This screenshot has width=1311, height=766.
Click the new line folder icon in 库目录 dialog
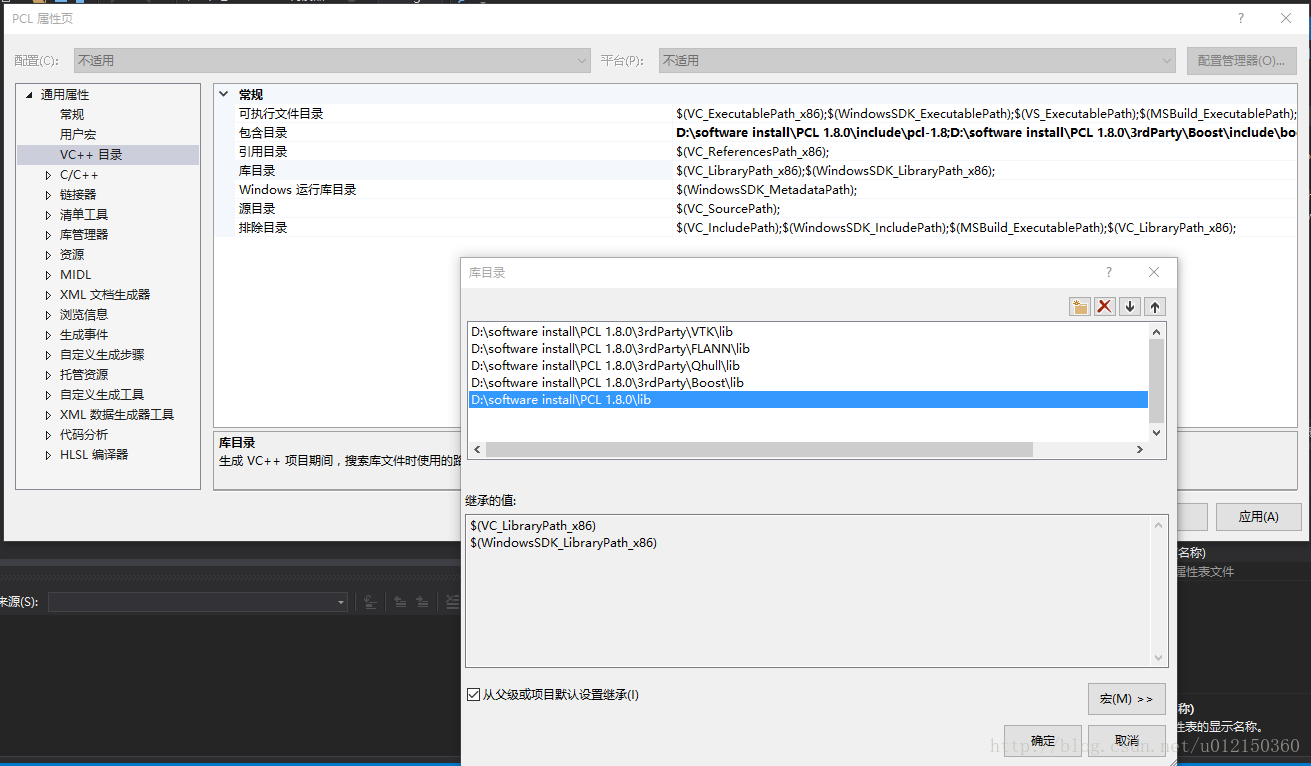coord(1080,307)
